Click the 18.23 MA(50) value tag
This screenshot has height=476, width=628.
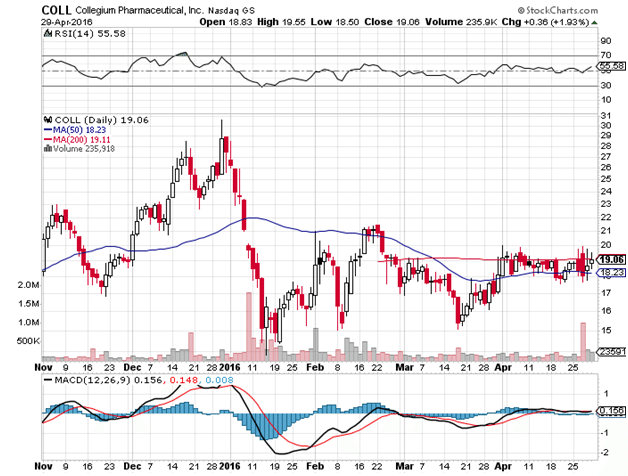611,272
